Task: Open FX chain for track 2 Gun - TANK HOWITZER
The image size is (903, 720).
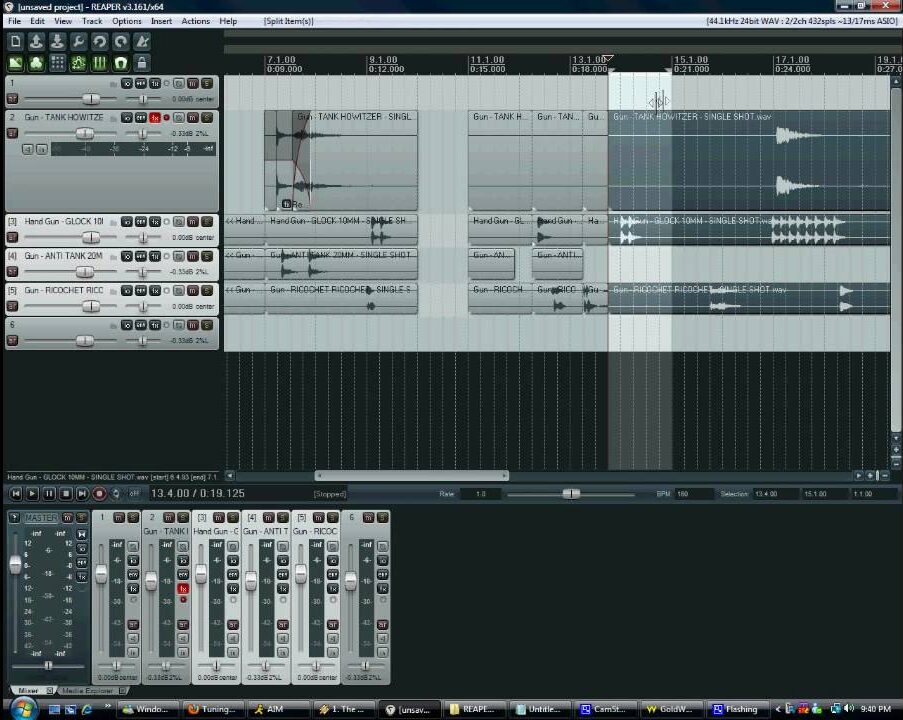Action: (155, 118)
